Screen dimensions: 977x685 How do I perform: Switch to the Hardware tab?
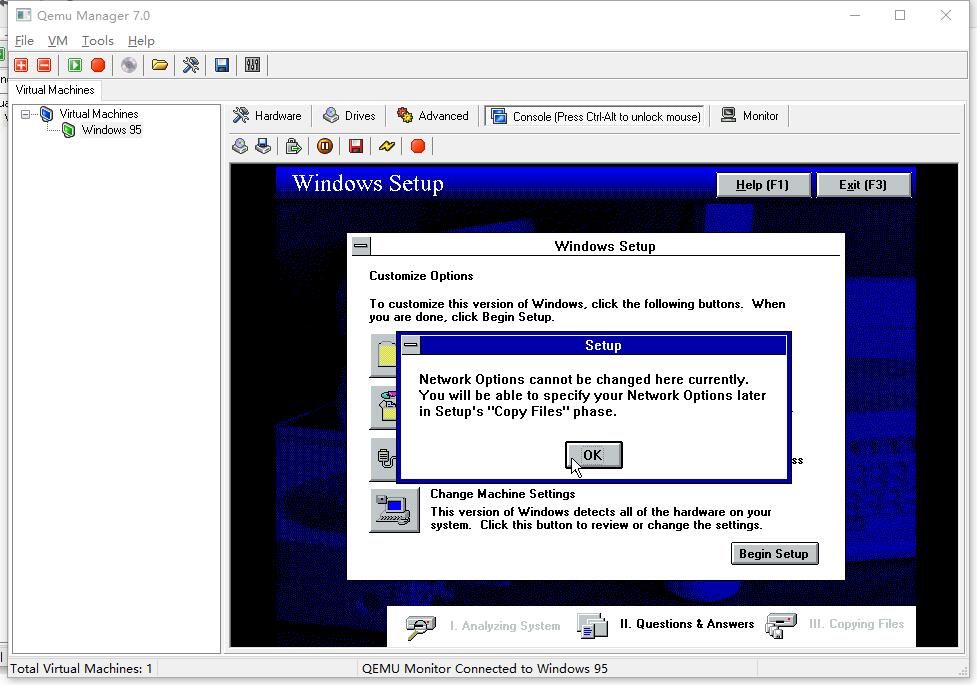267,116
